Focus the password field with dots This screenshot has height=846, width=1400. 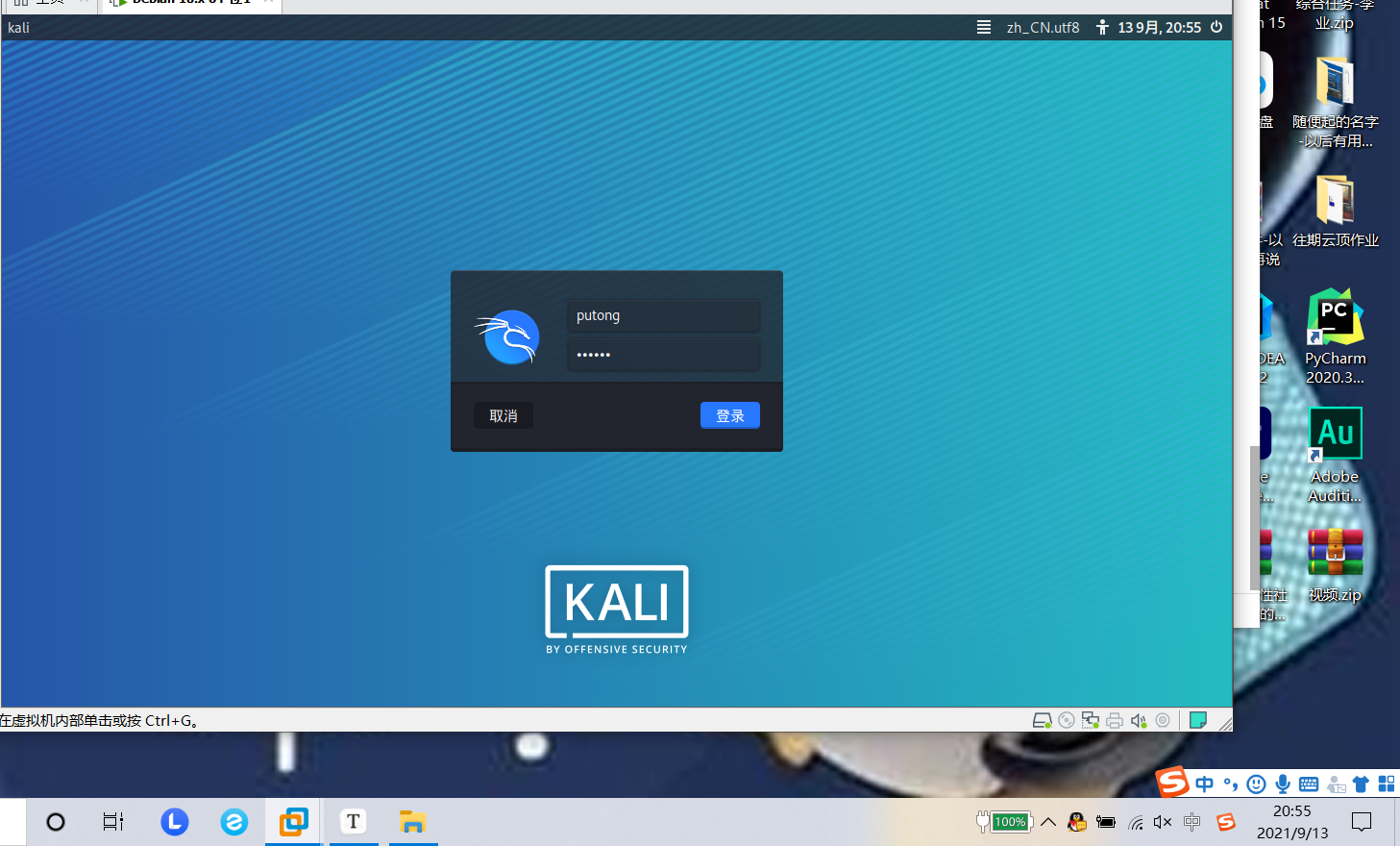point(664,355)
